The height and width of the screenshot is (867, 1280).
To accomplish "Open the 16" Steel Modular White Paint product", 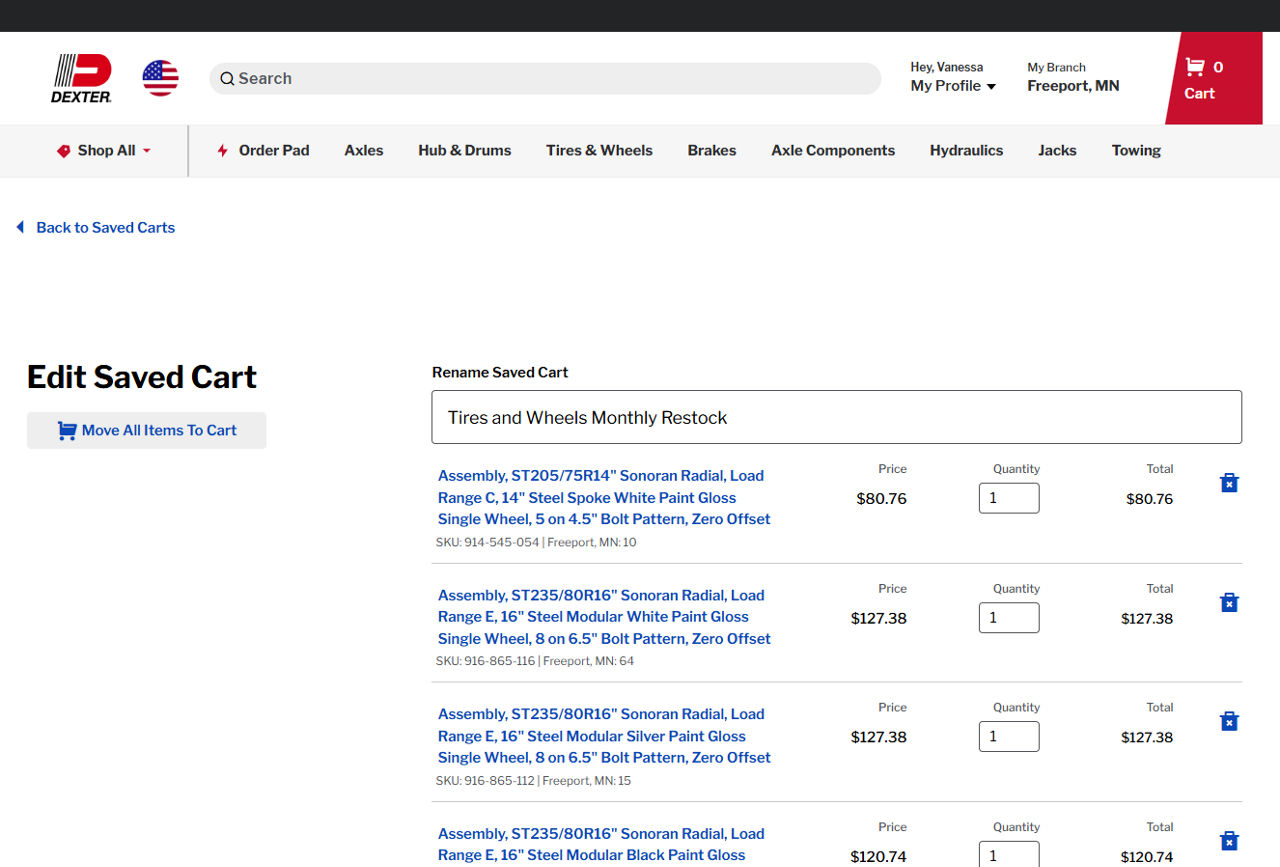I will point(604,617).
